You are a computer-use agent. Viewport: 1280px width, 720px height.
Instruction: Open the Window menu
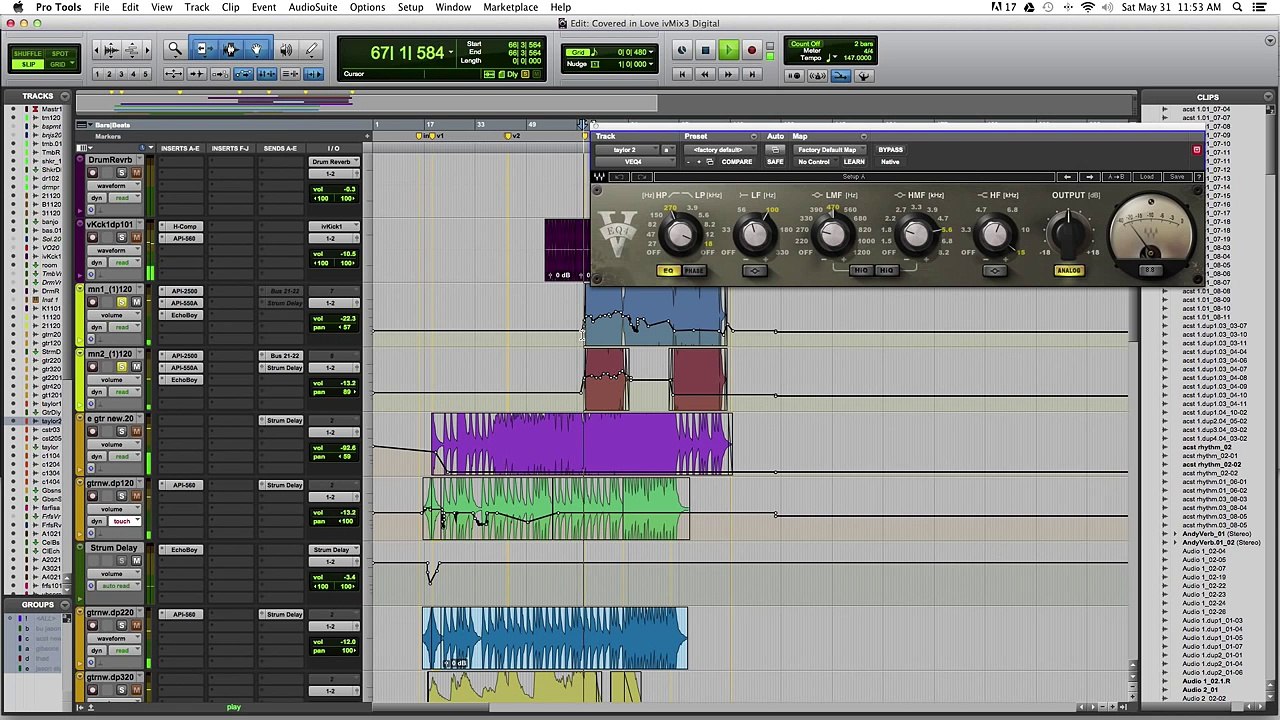pyautogui.click(x=453, y=7)
